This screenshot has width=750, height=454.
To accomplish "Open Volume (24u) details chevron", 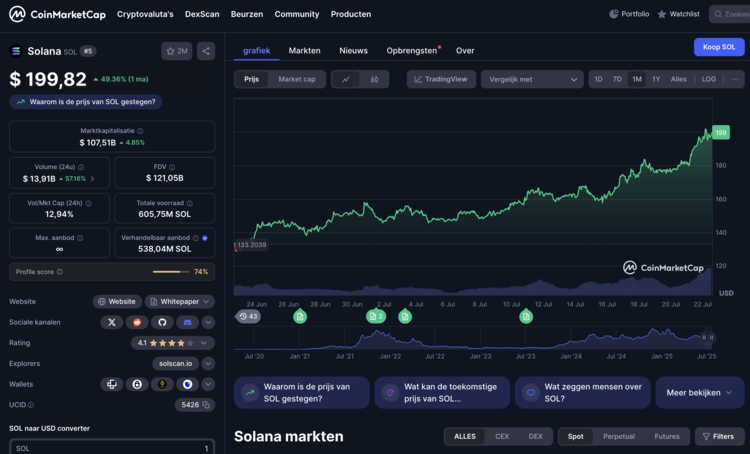I will (x=92, y=179).
